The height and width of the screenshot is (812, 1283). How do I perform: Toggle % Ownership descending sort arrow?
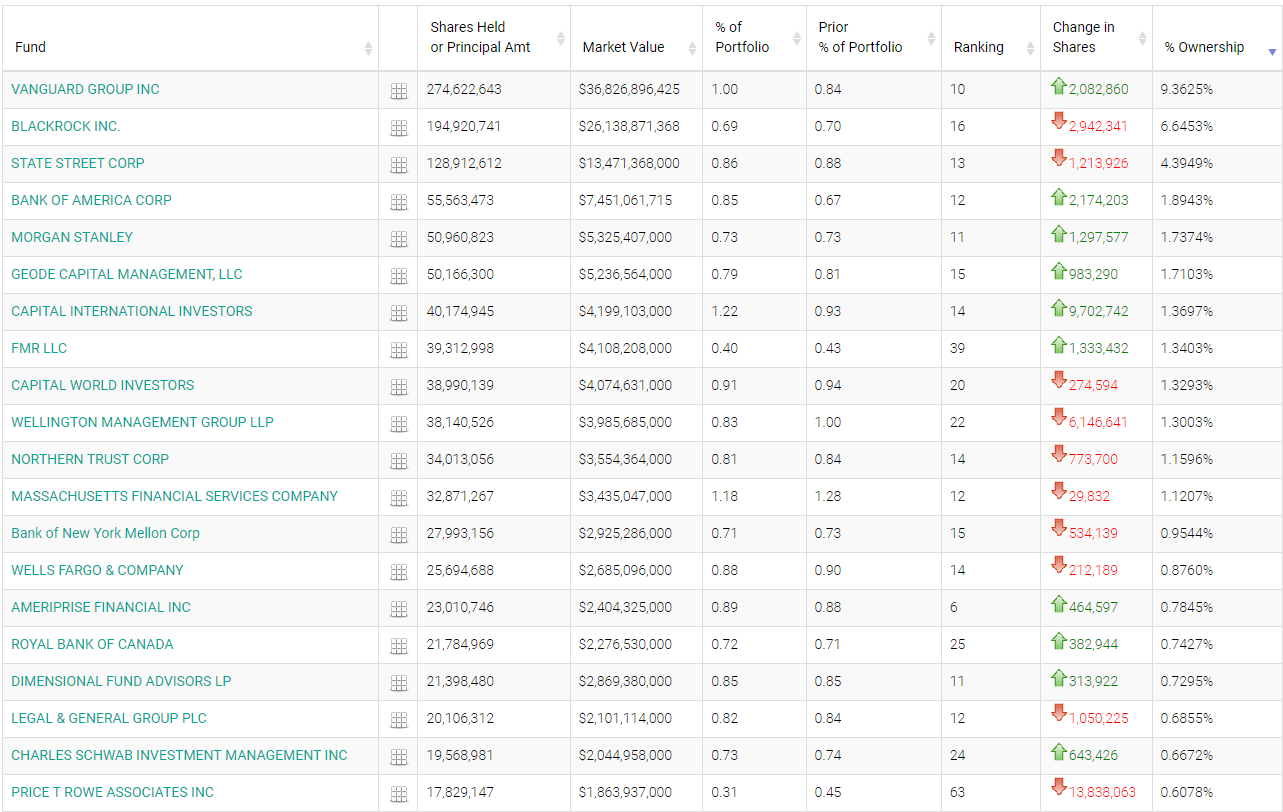(1272, 51)
